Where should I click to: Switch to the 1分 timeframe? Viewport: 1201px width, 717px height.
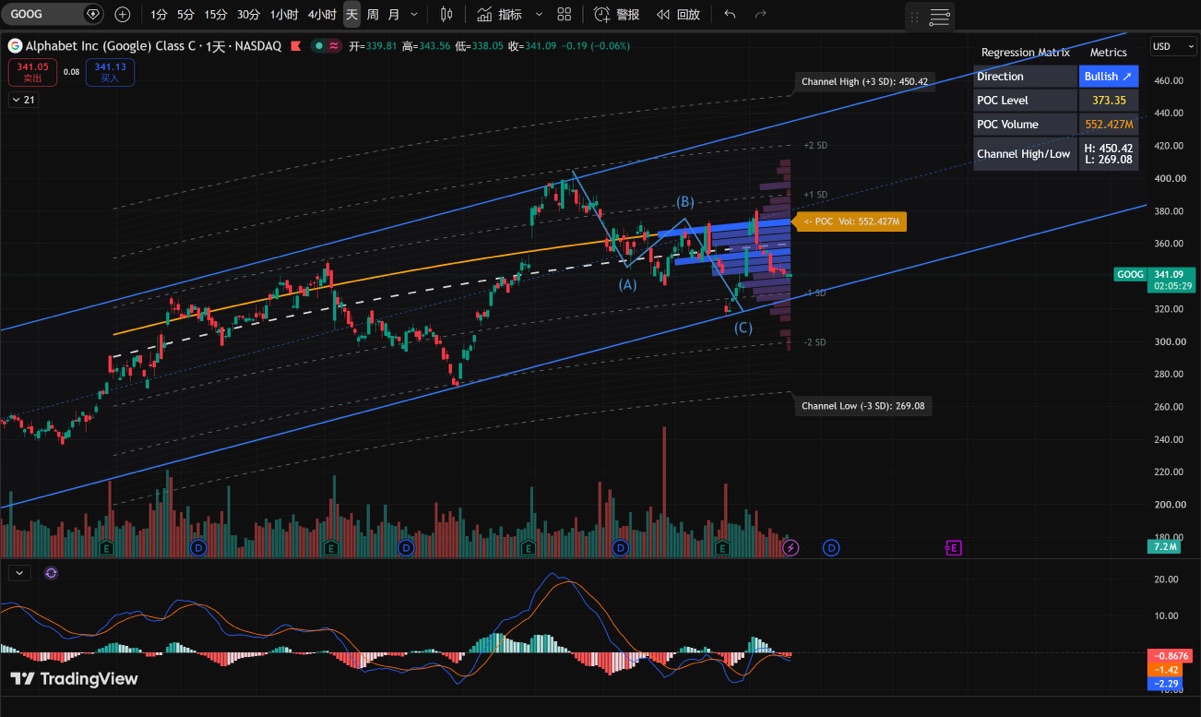(x=159, y=14)
